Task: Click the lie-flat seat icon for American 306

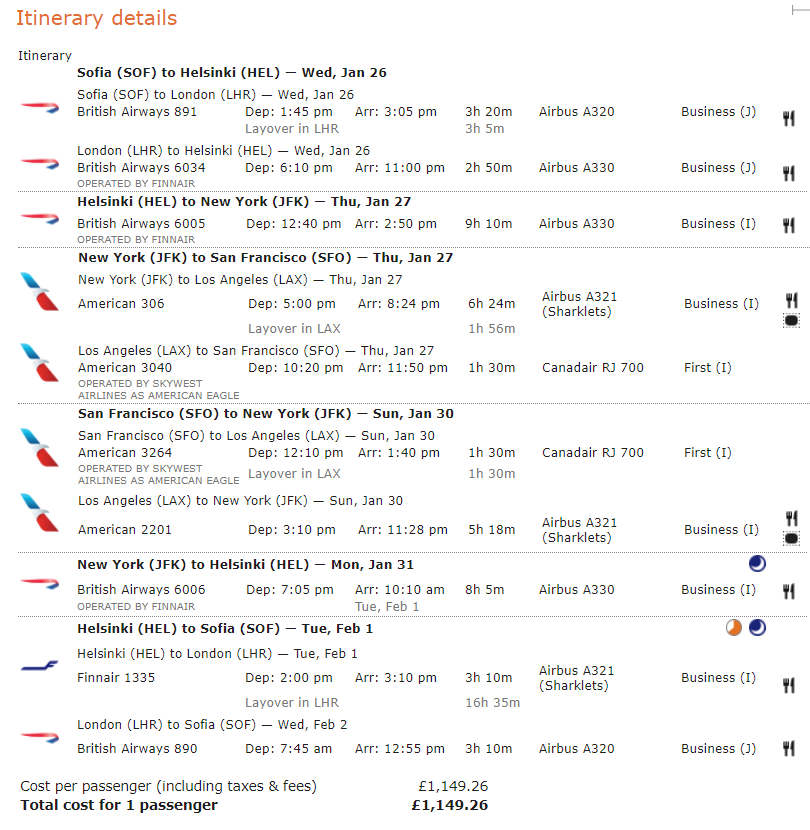Action: pyautogui.click(x=791, y=321)
